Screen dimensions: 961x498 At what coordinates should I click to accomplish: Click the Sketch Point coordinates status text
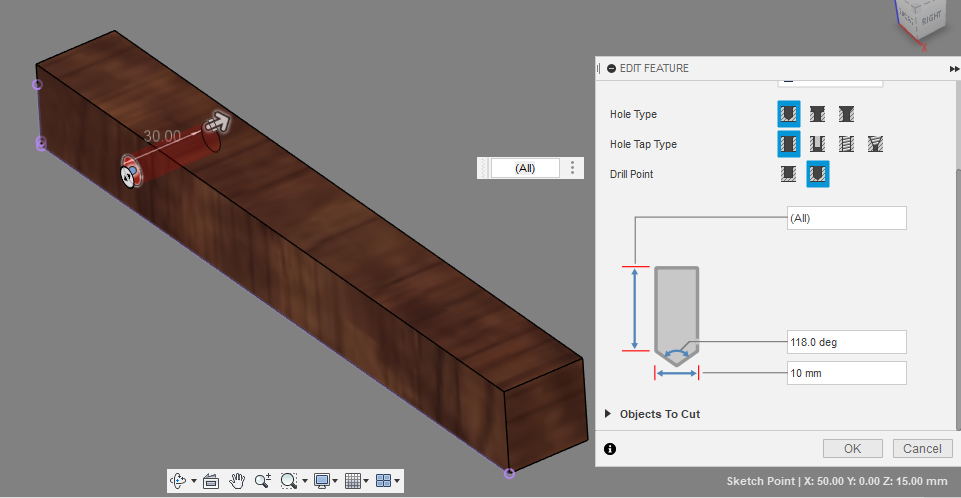837,481
